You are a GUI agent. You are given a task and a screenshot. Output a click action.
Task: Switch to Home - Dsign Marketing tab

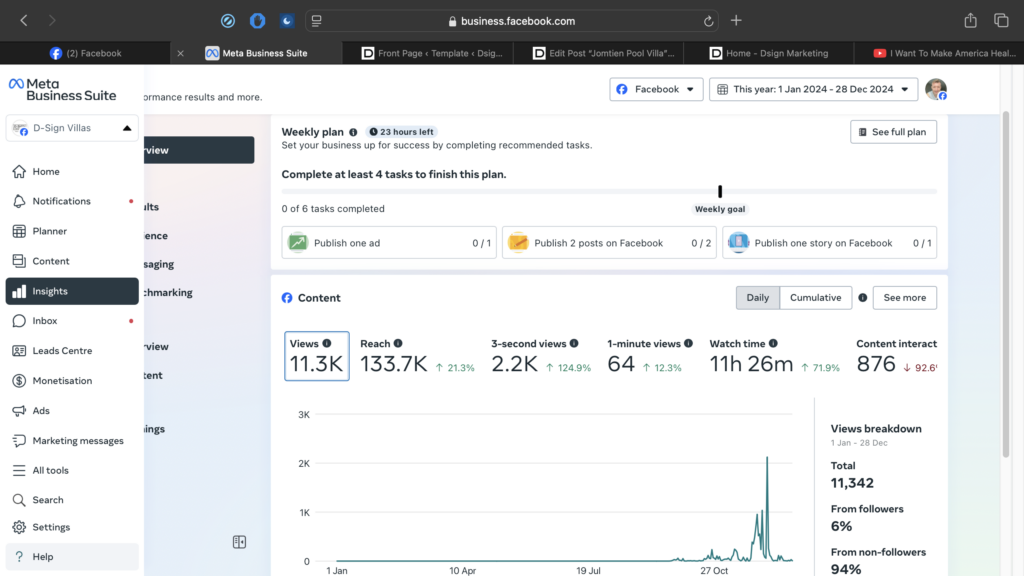pyautogui.click(x=769, y=54)
